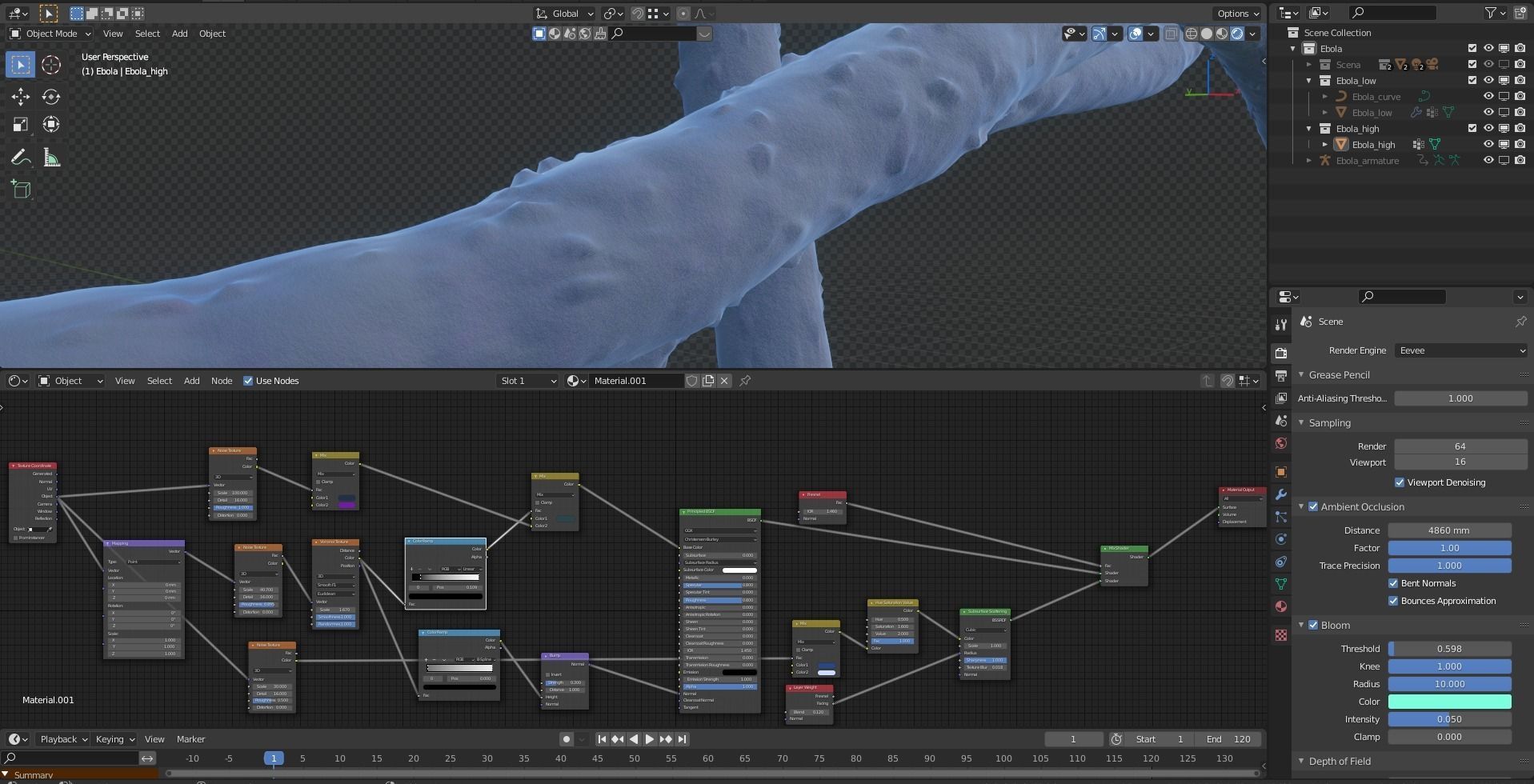
Task: Open the timeline Marker menu
Action: (x=190, y=739)
